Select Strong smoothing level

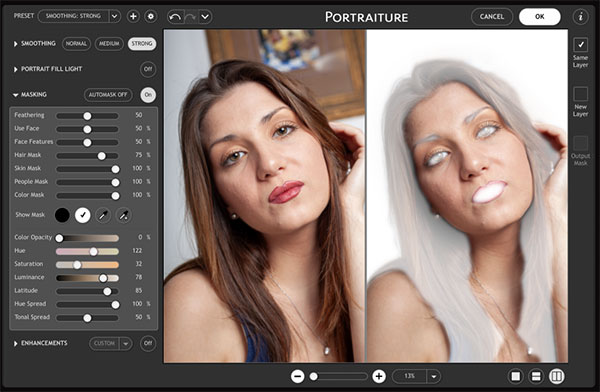pyautogui.click(x=142, y=44)
